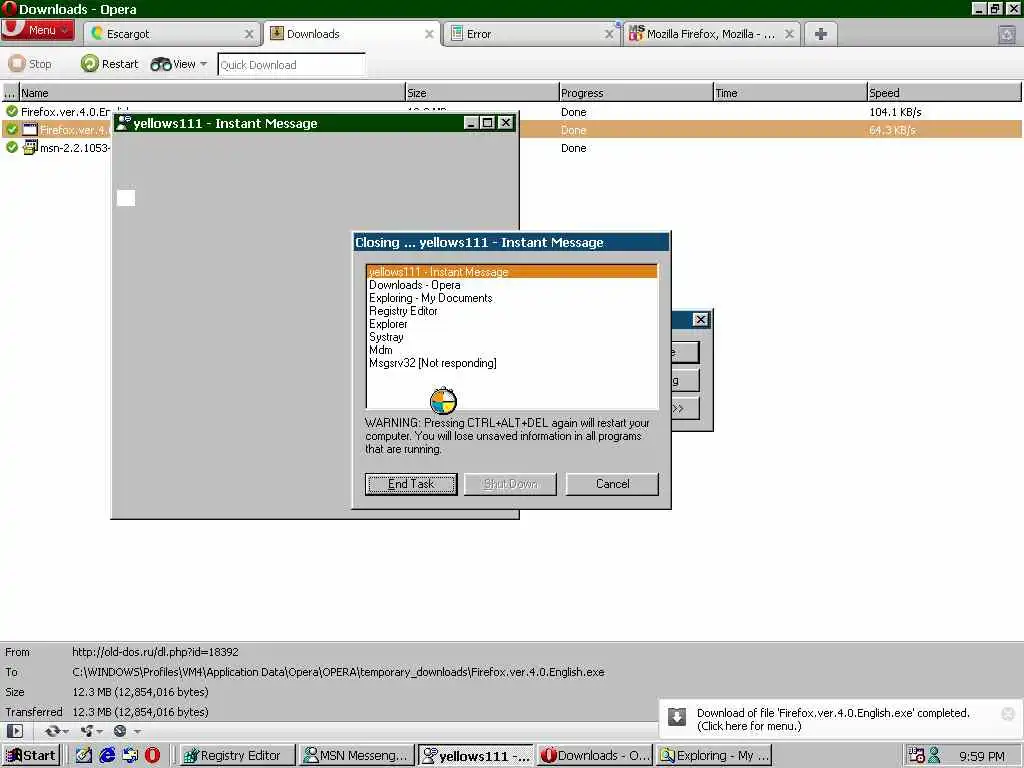Close the yellows111 Instant Message window
The height and width of the screenshot is (768, 1024).
(505, 123)
